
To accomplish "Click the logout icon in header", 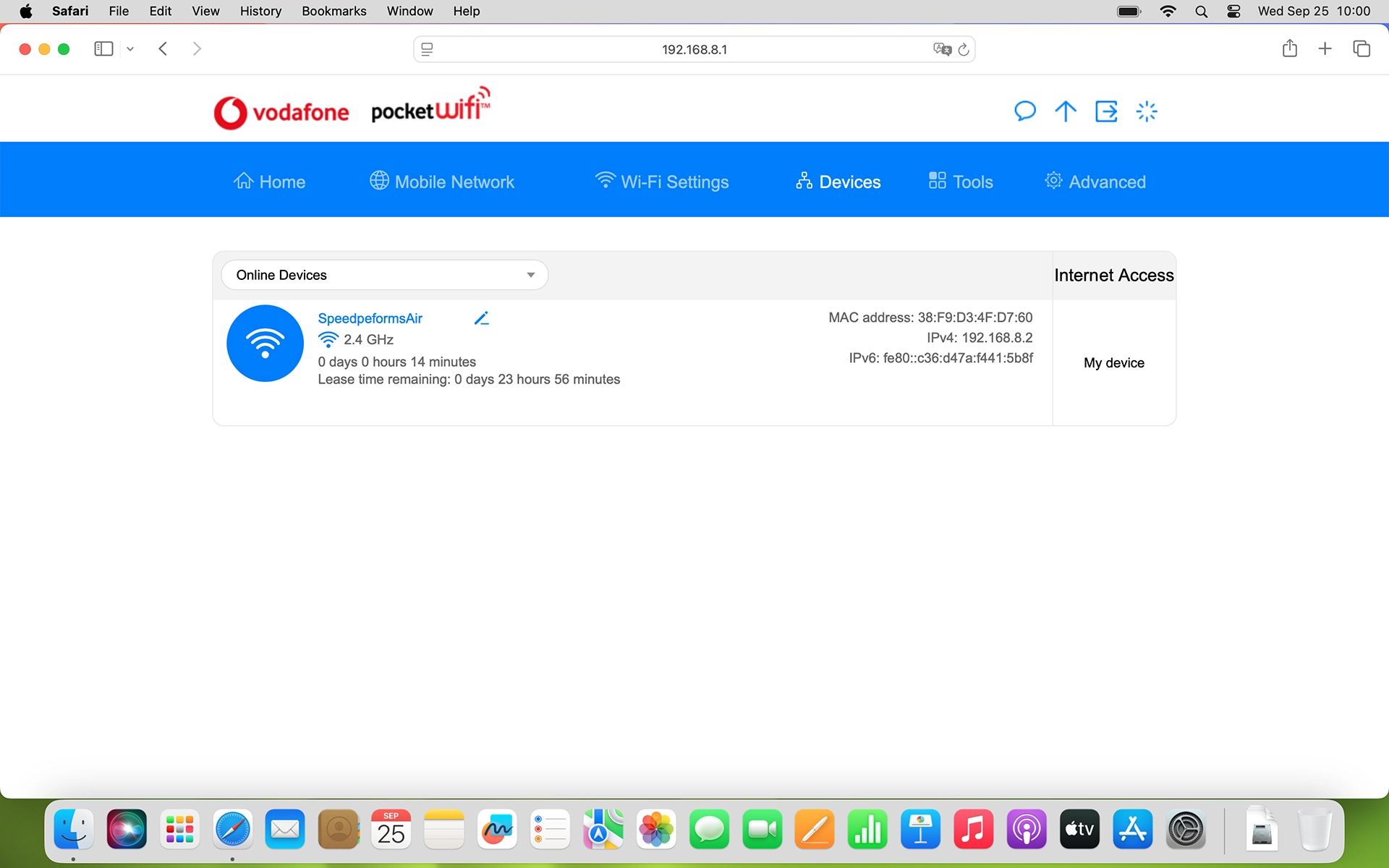I will (1105, 111).
